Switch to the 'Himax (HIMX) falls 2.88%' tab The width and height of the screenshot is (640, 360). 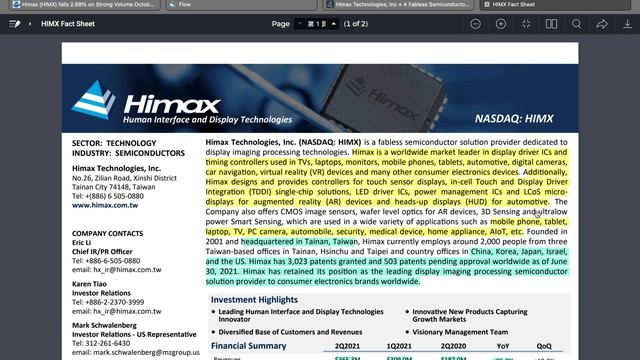(x=84, y=4)
